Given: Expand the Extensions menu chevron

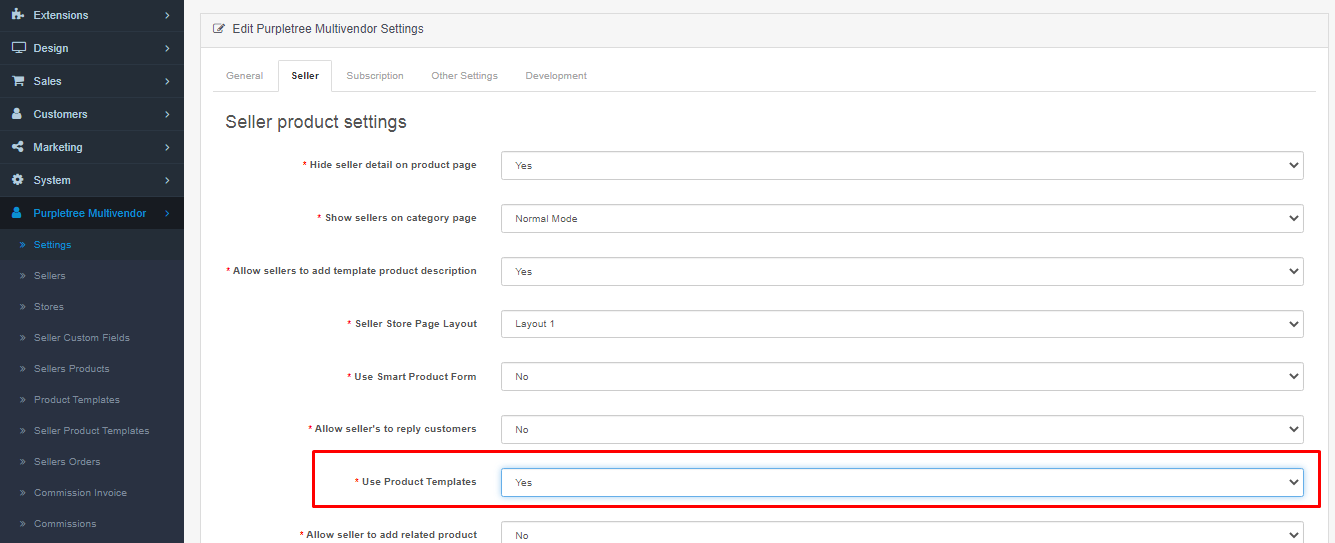Looking at the screenshot, I should pos(167,15).
